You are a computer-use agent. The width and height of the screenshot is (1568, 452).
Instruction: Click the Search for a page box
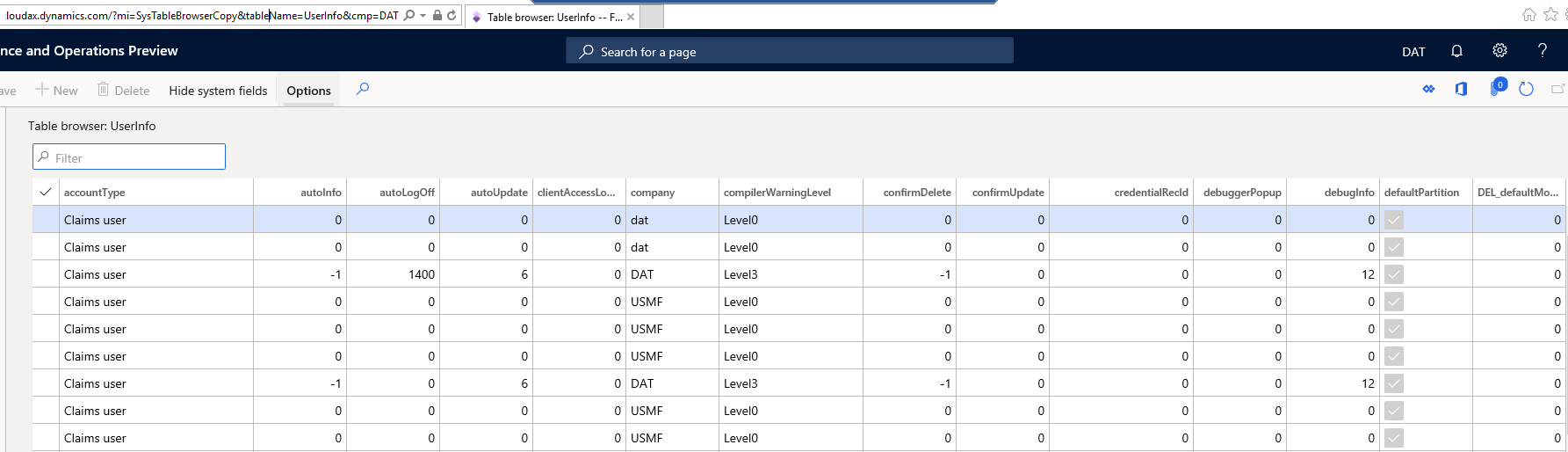790,51
